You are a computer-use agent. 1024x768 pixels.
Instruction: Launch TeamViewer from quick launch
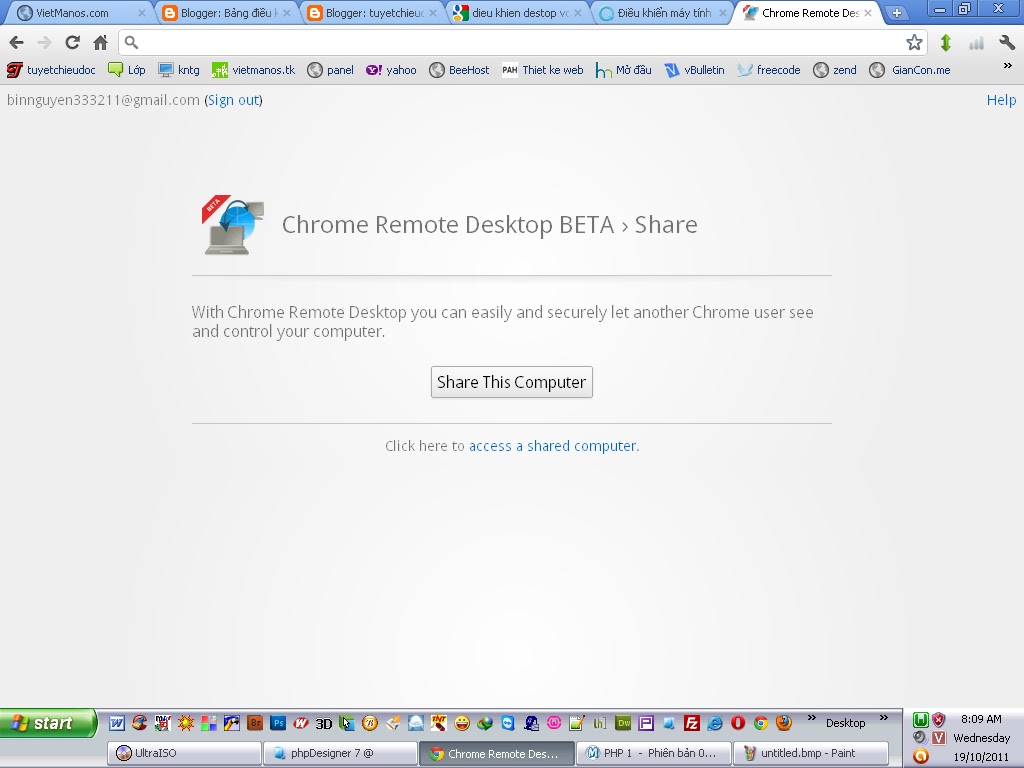pyautogui.click(x=507, y=723)
